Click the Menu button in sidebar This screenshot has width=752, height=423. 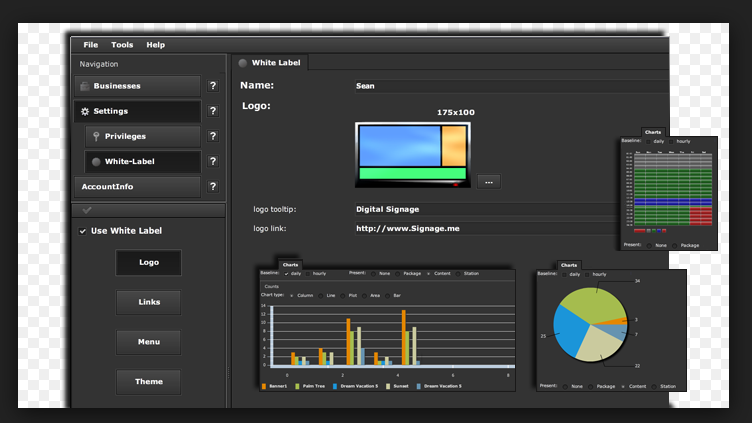(x=149, y=342)
